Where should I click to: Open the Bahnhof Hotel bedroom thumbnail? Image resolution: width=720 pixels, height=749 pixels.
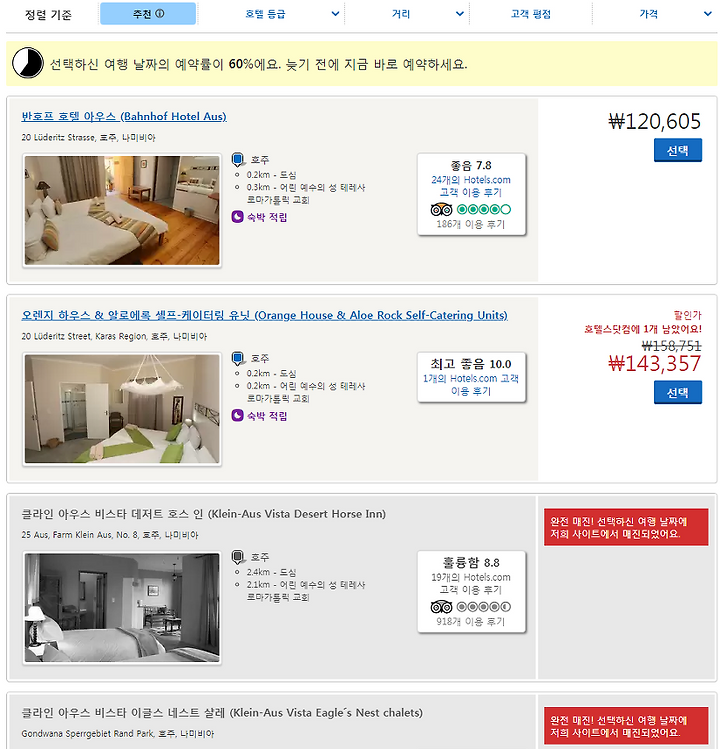coord(122,210)
